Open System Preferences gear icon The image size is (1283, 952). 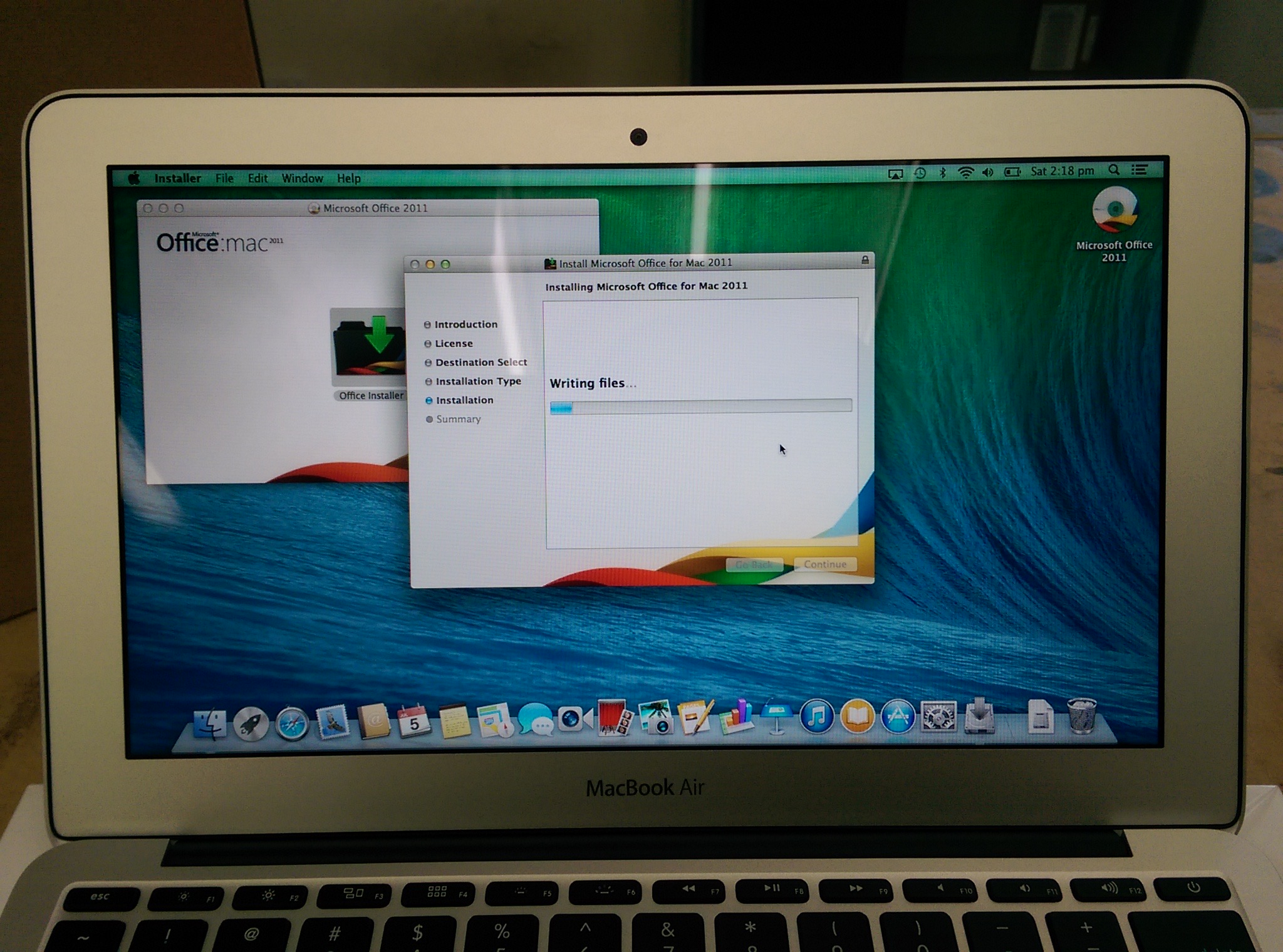point(938,716)
